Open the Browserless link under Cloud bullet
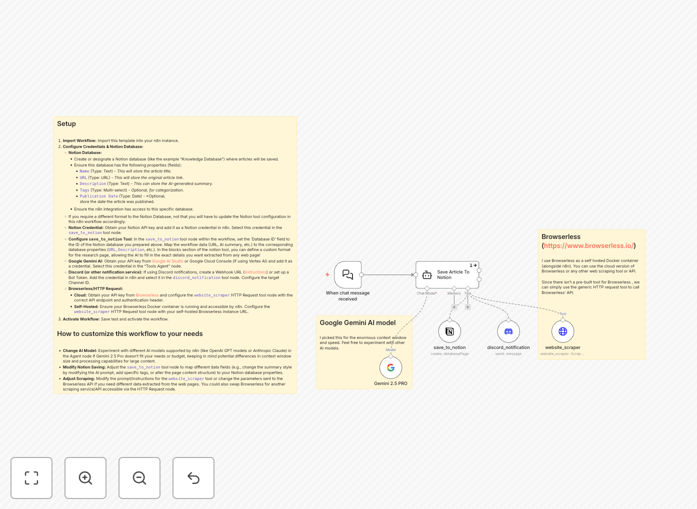The image size is (697, 509). (x=147, y=295)
